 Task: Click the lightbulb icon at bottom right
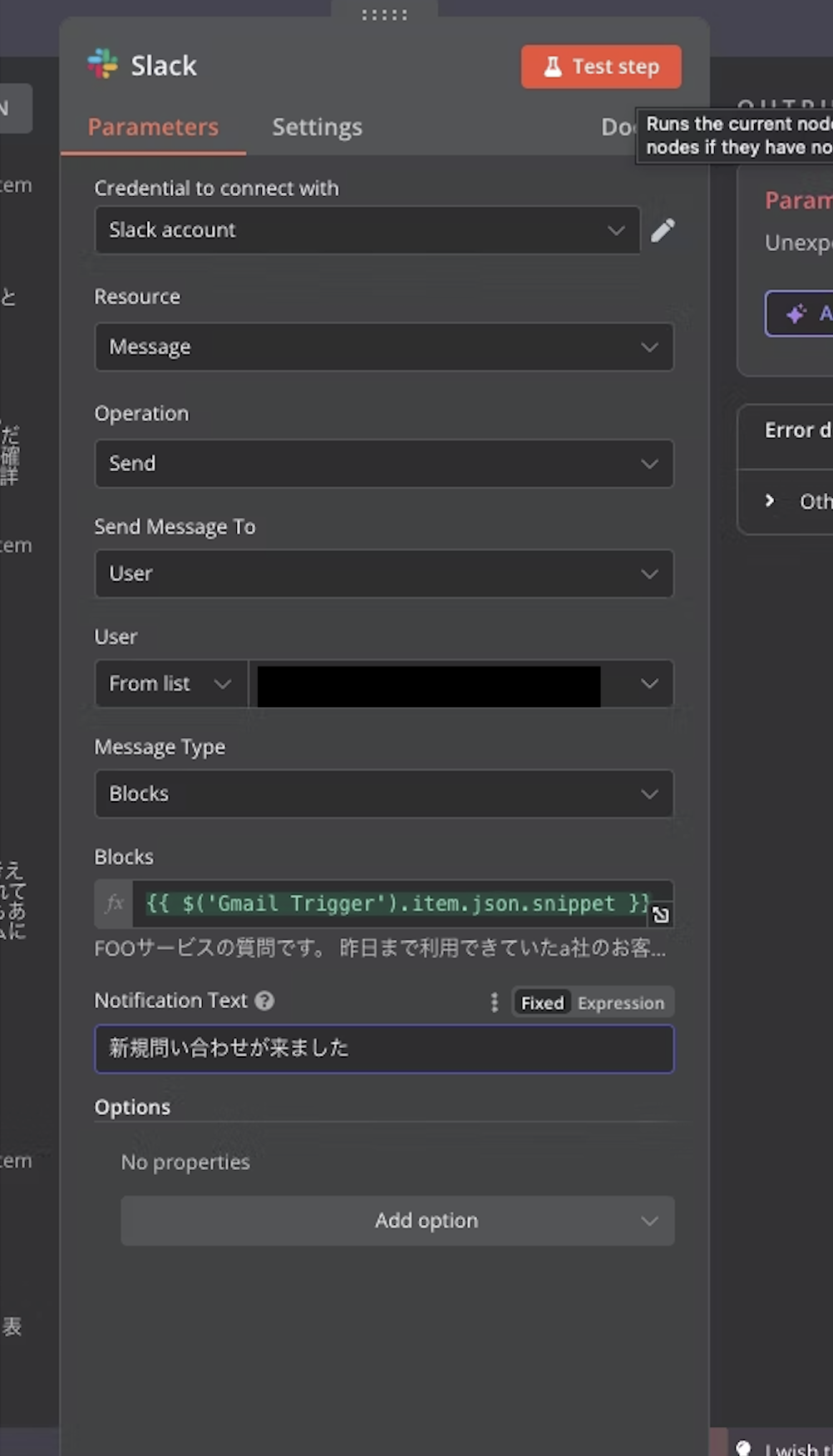coord(744,1448)
